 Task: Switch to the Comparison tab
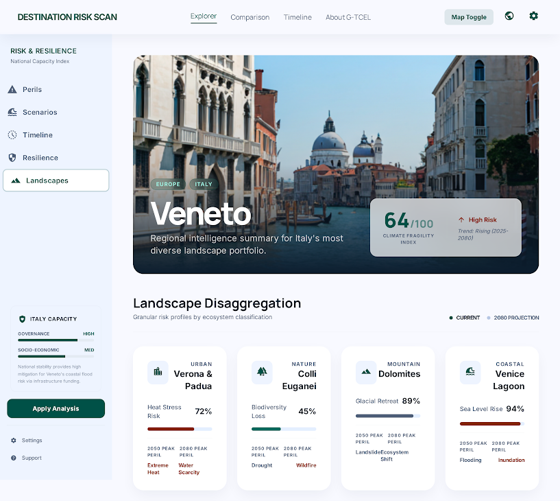[x=250, y=17]
